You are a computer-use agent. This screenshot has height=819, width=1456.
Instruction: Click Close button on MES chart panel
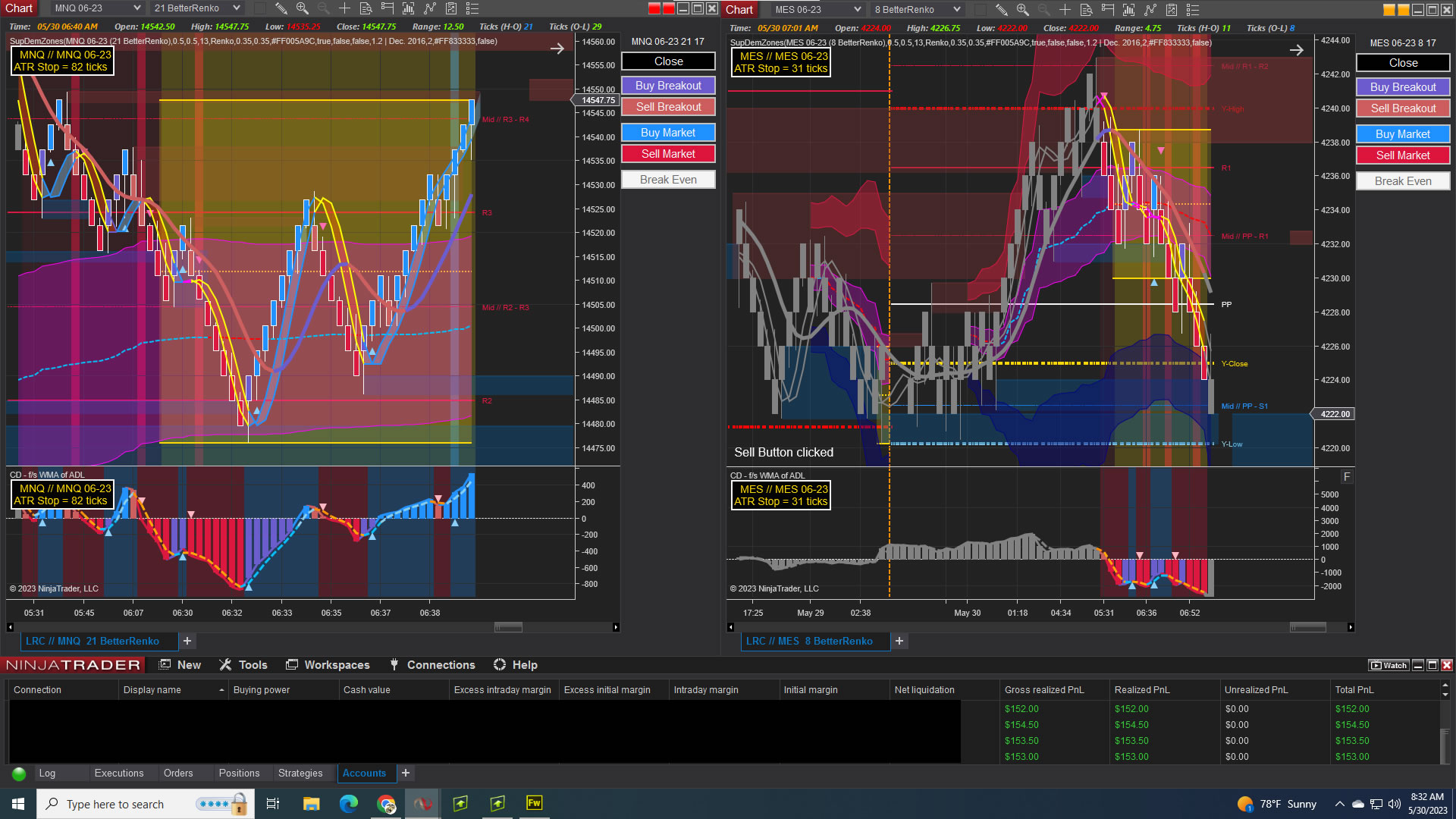[x=1403, y=63]
